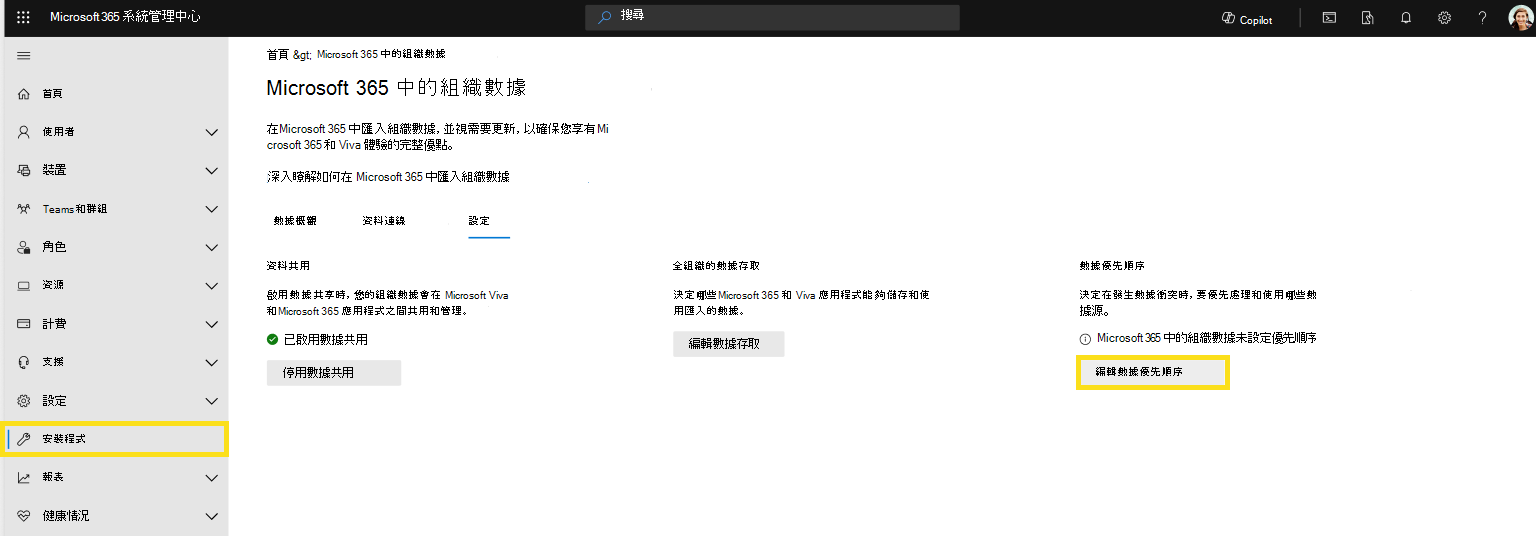Click the 搜尋 search box
The image size is (1536, 536).
click(x=772, y=18)
